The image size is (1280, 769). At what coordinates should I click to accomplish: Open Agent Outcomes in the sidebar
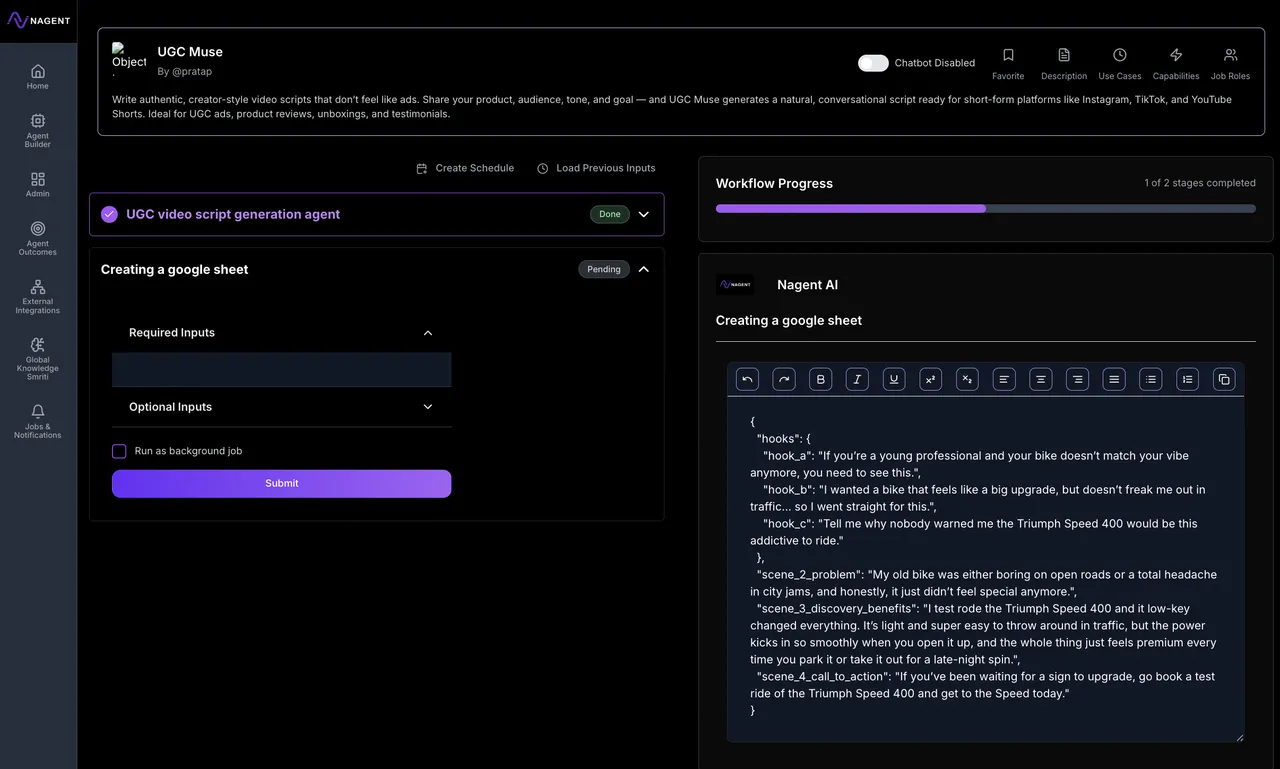pyautogui.click(x=38, y=238)
